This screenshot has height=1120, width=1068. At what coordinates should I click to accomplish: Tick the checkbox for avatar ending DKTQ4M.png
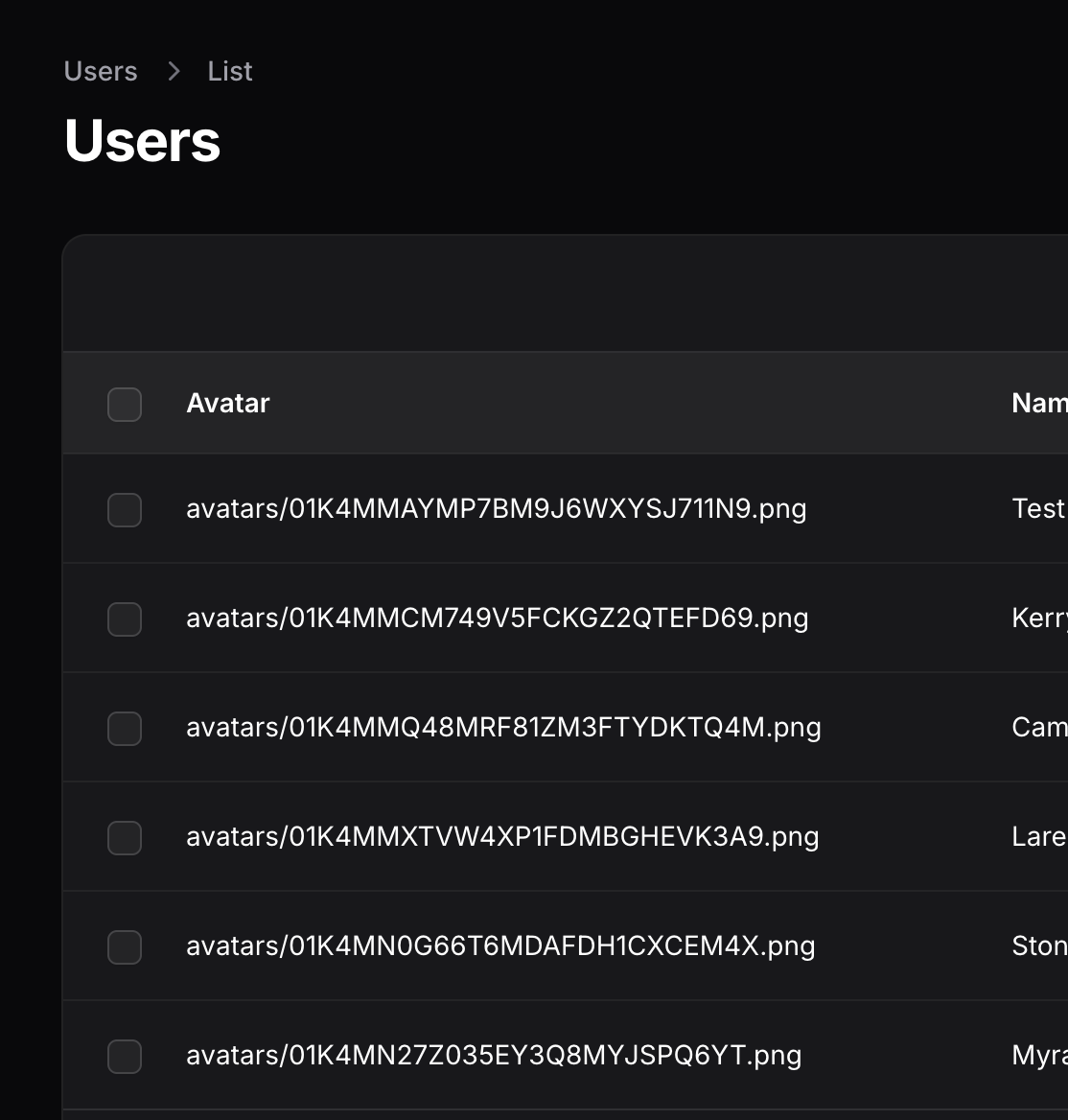125,729
